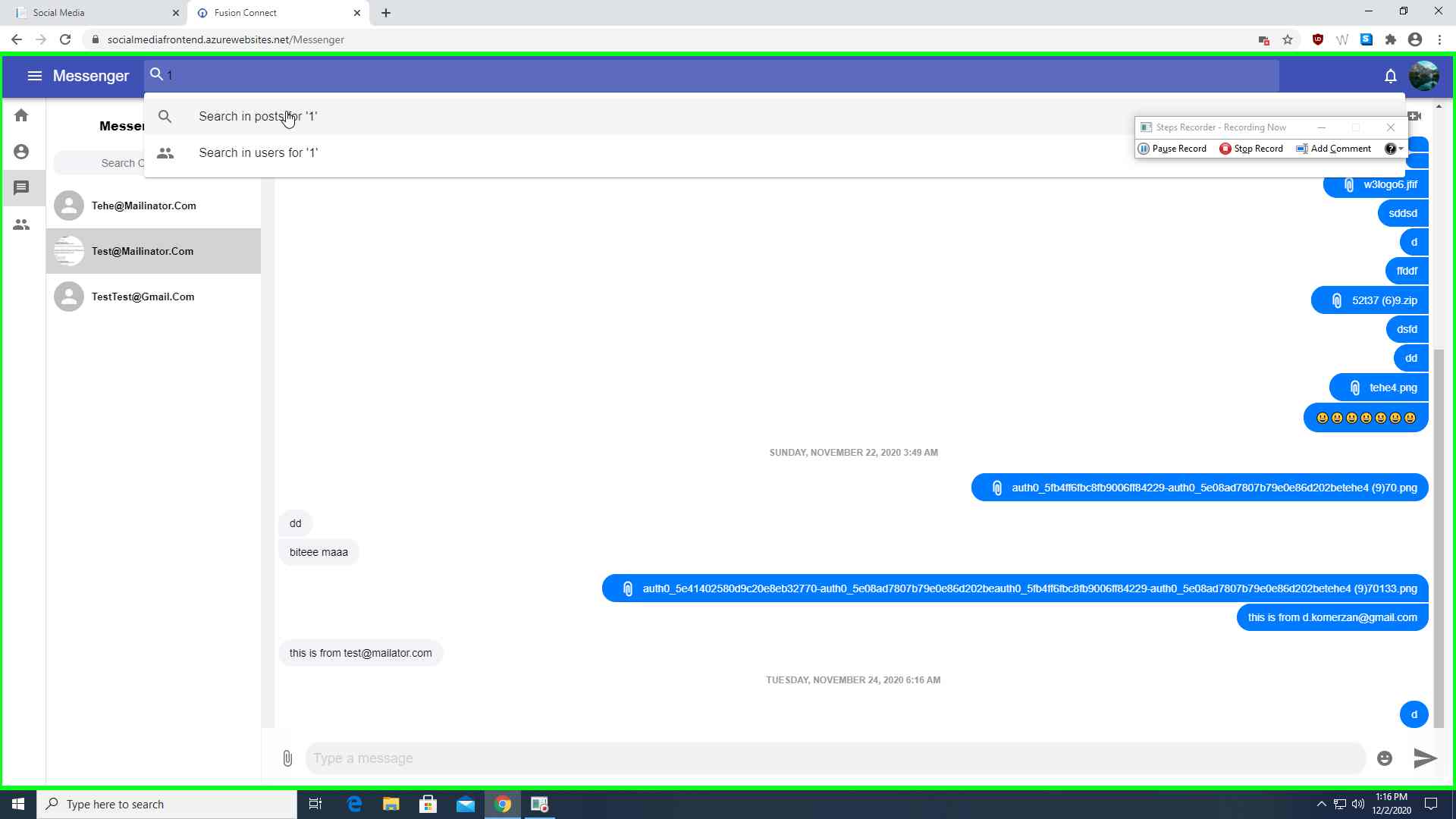This screenshot has width=1456, height=819.
Task: Open the profile avatar in header
Action: click(x=1423, y=76)
